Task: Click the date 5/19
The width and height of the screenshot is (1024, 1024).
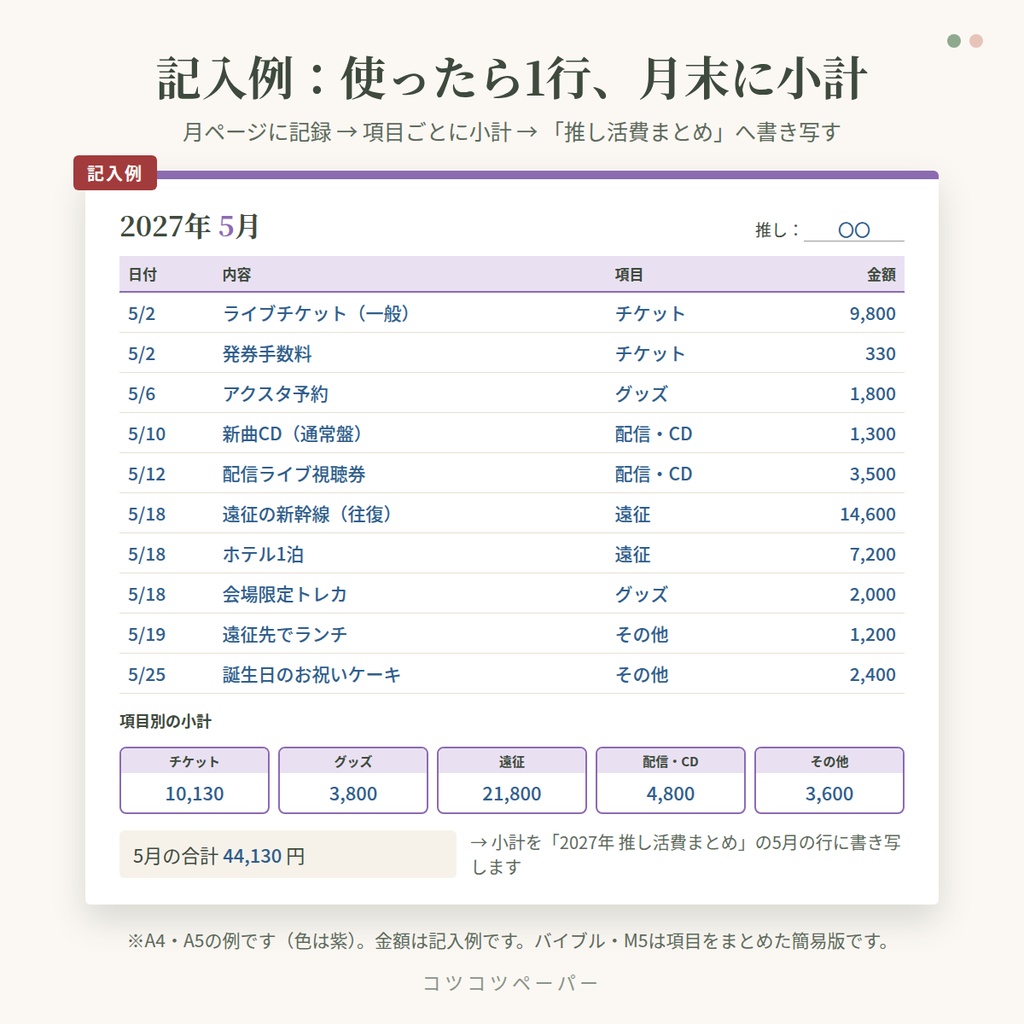Action: (x=147, y=635)
